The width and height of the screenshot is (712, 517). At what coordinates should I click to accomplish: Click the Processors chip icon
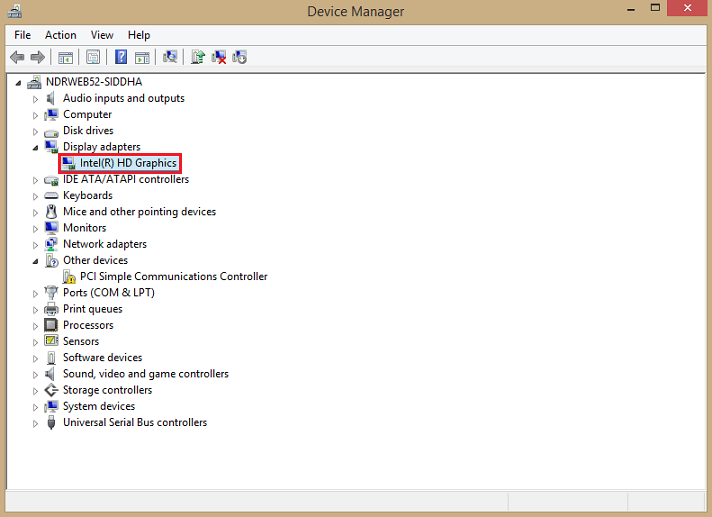click(51, 325)
